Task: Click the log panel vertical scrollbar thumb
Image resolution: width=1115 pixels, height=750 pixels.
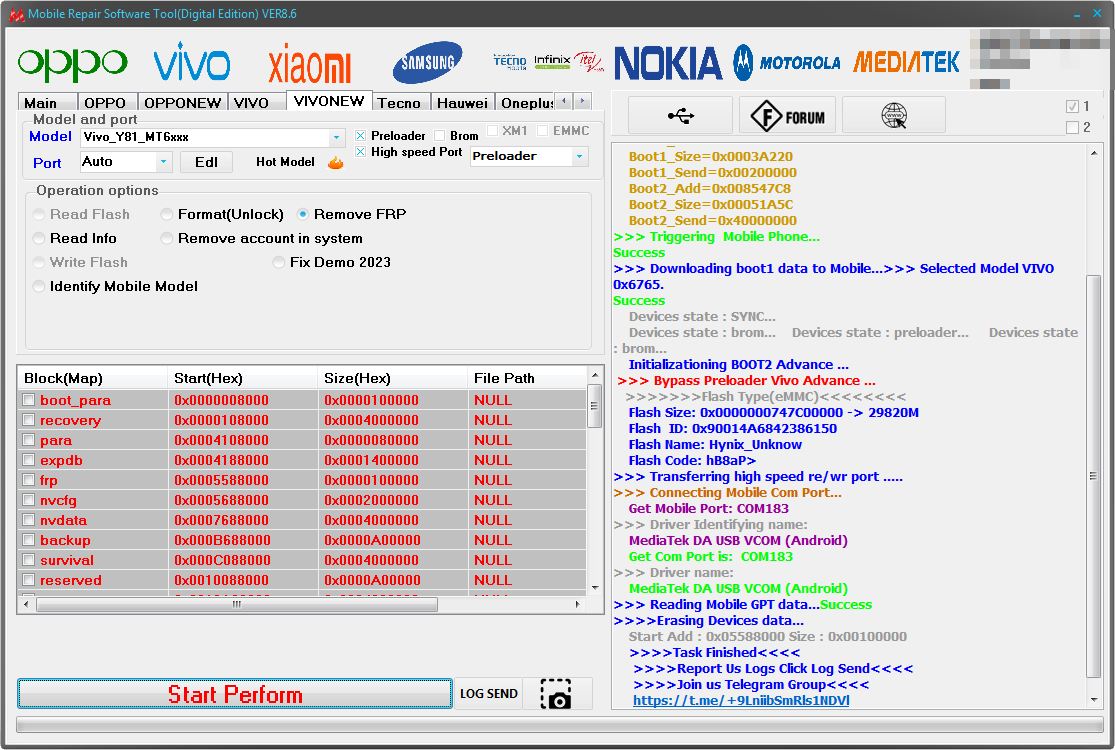Action: click(x=1093, y=476)
